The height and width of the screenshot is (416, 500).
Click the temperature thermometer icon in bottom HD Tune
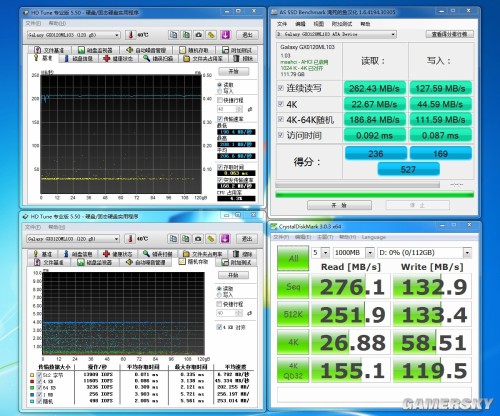131,239
